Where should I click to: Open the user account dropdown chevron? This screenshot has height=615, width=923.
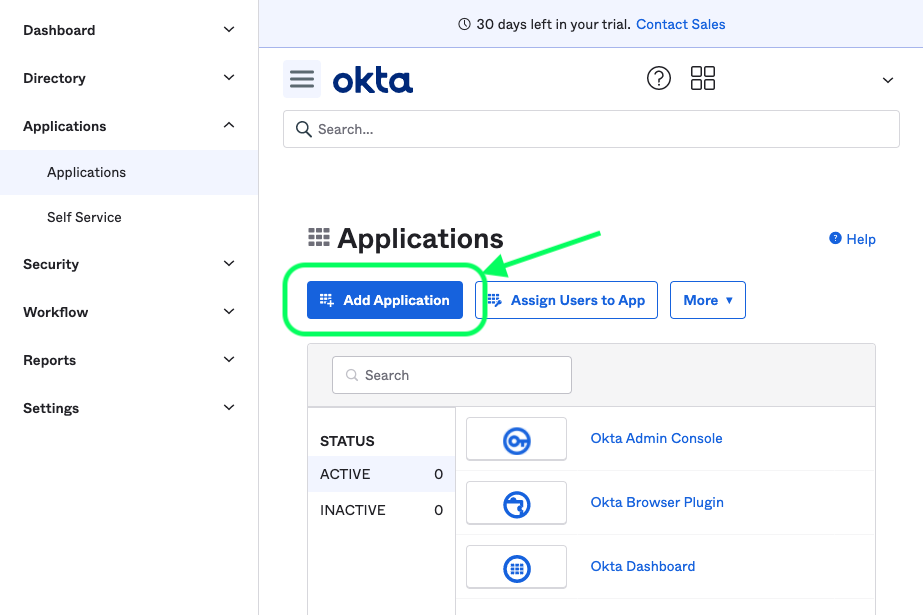888,80
